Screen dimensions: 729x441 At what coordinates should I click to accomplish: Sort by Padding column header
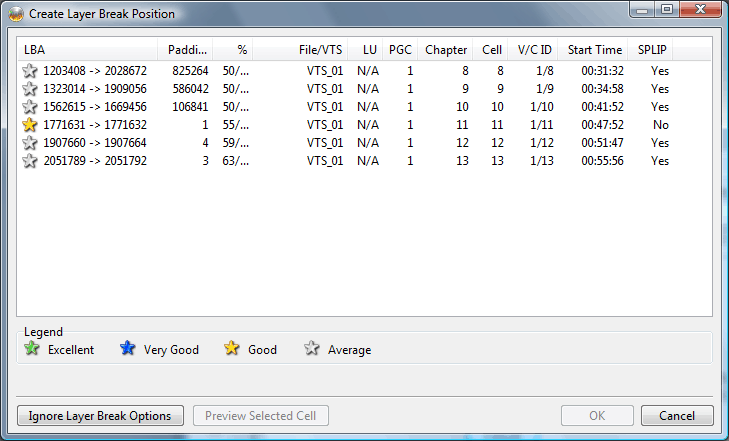tap(186, 49)
